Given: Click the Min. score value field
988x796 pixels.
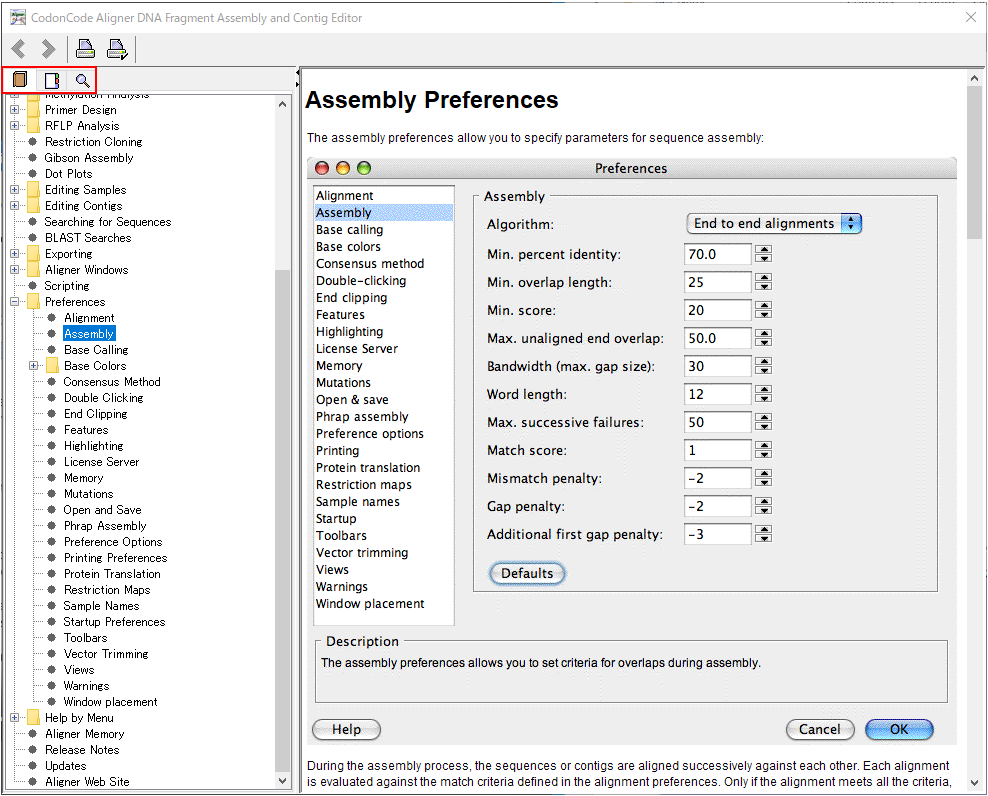Looking at the screenshot, I should click(x=717, y=310).
